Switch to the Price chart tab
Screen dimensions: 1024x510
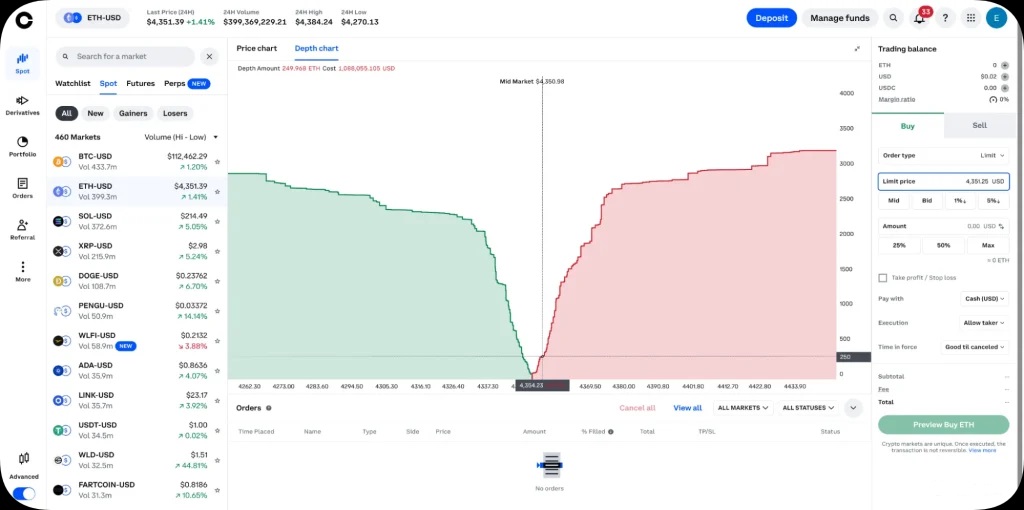tap(257, 48)
